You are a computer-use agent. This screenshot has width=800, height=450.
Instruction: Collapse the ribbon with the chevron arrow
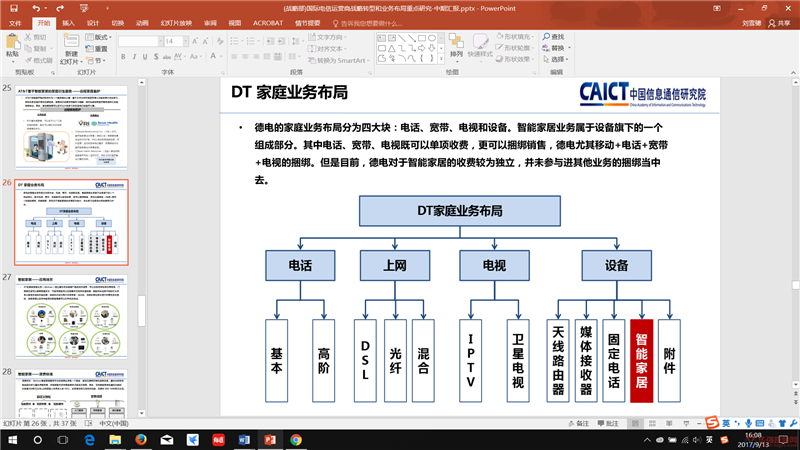[793, 73]
